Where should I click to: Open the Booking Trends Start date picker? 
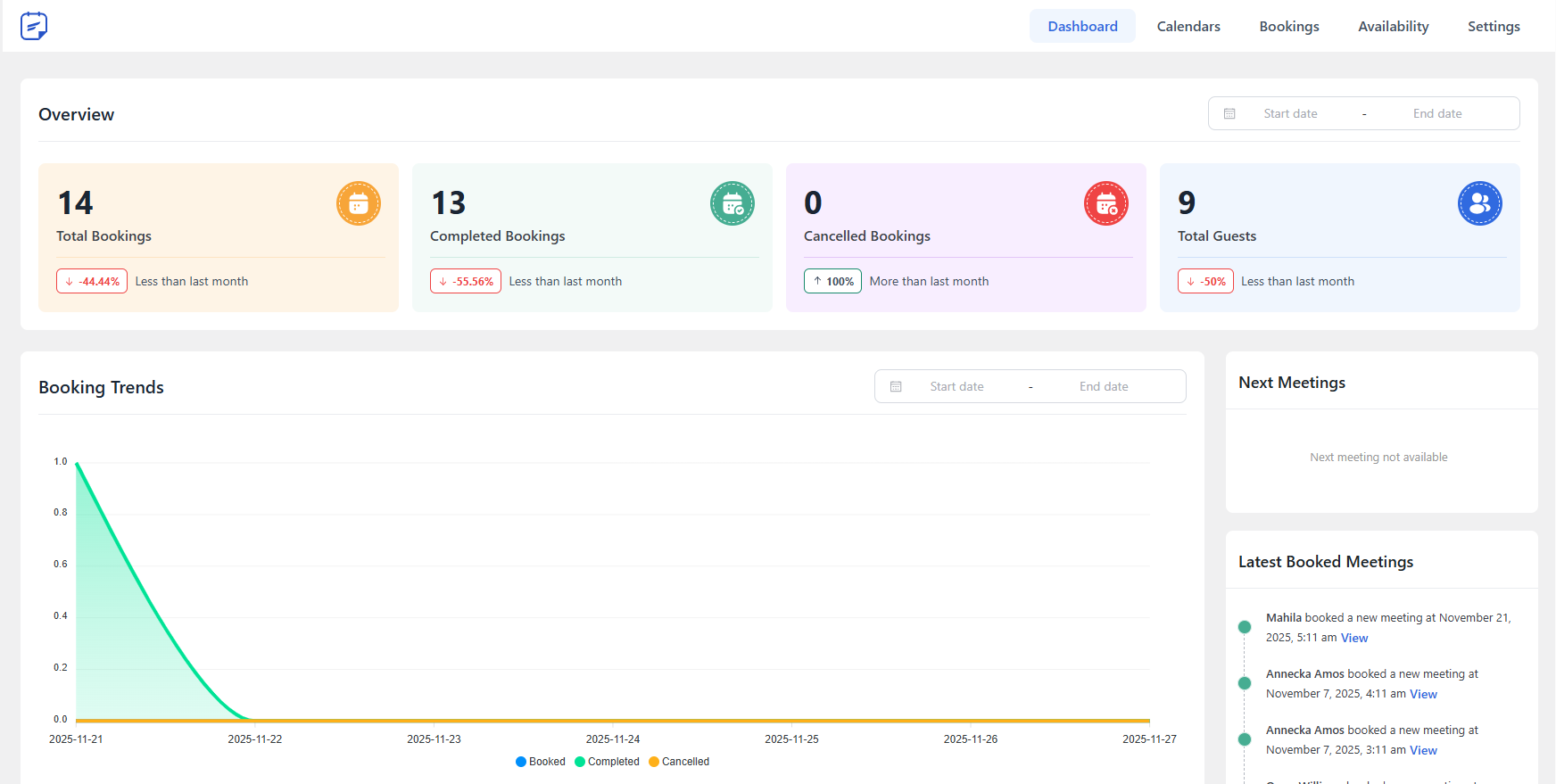(x=956, y=387)
